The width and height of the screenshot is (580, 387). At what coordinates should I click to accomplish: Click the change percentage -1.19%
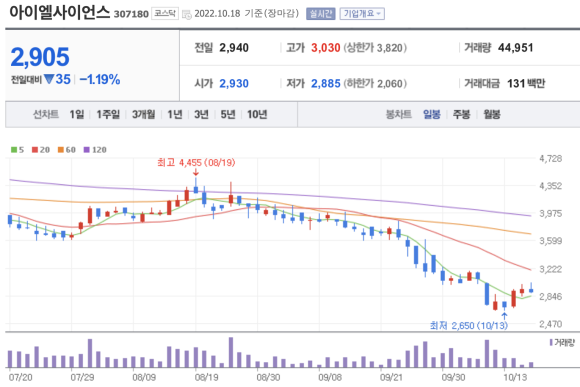click(100, 79)
